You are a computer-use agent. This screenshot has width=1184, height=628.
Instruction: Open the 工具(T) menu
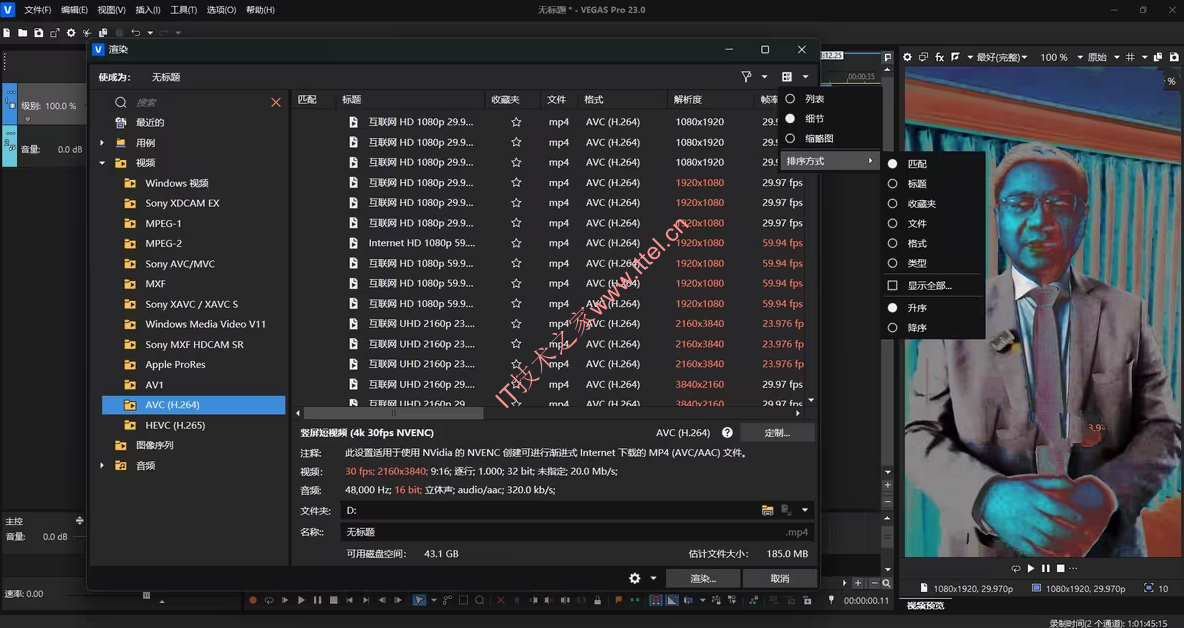pyautogui.click(x=184, y=10)
